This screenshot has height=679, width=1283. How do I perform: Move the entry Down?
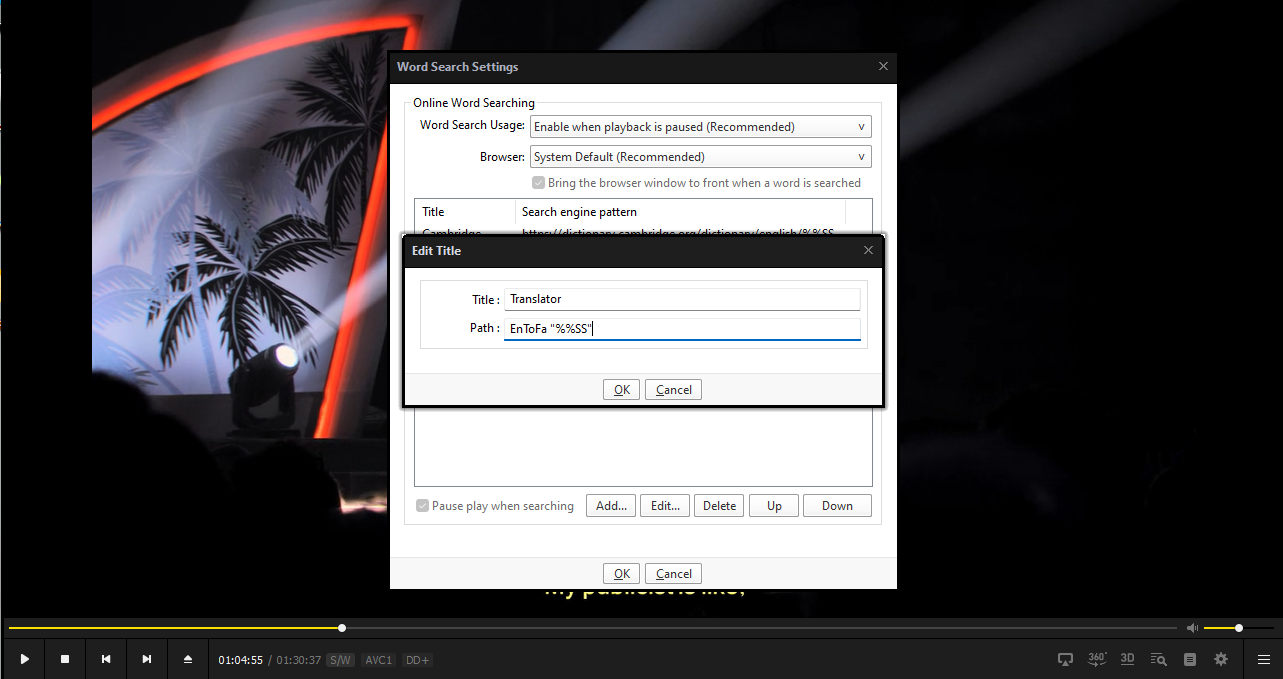click(x=837, y=506)
